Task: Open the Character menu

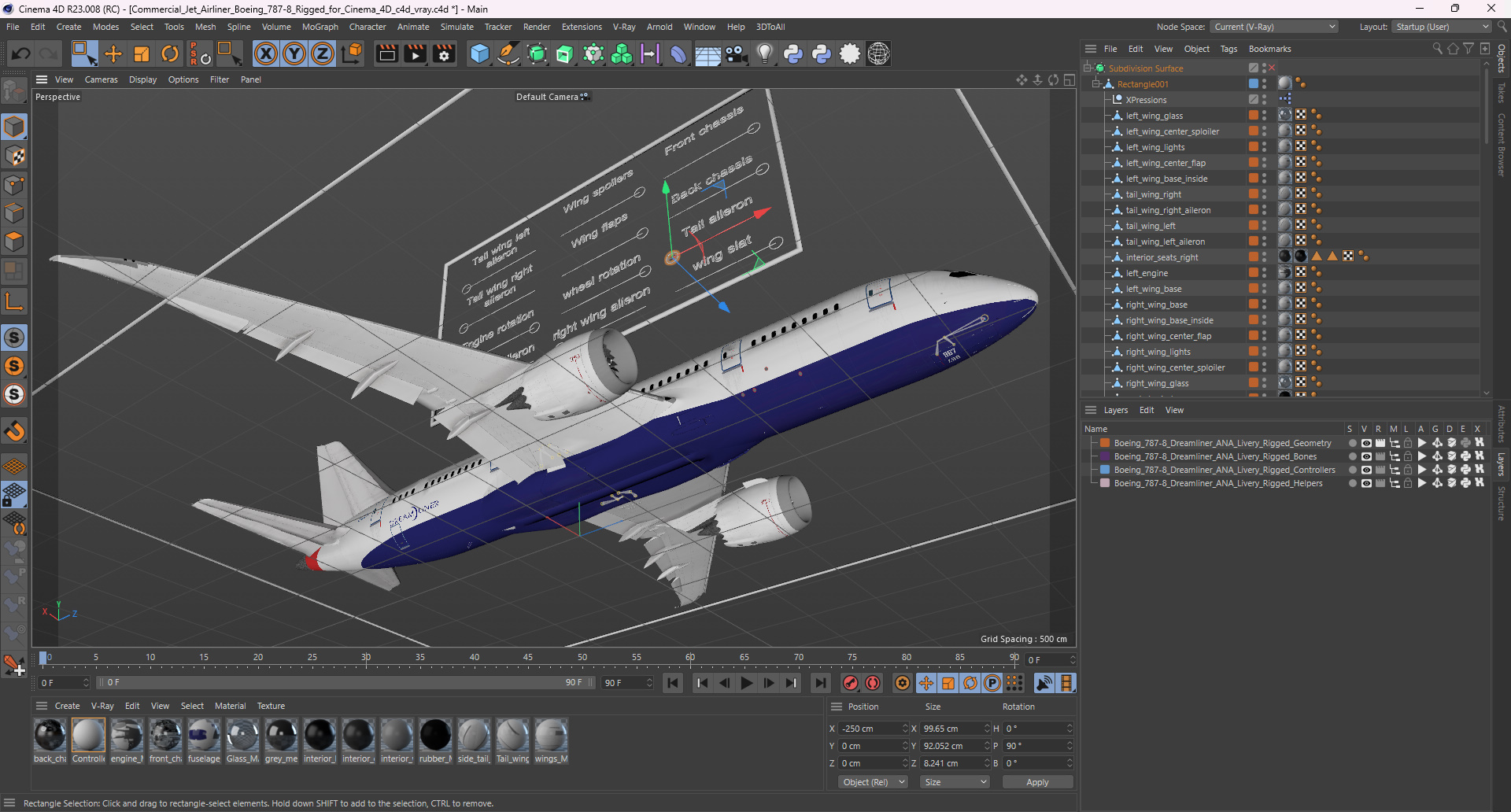Action: click(x=368, y=27)
